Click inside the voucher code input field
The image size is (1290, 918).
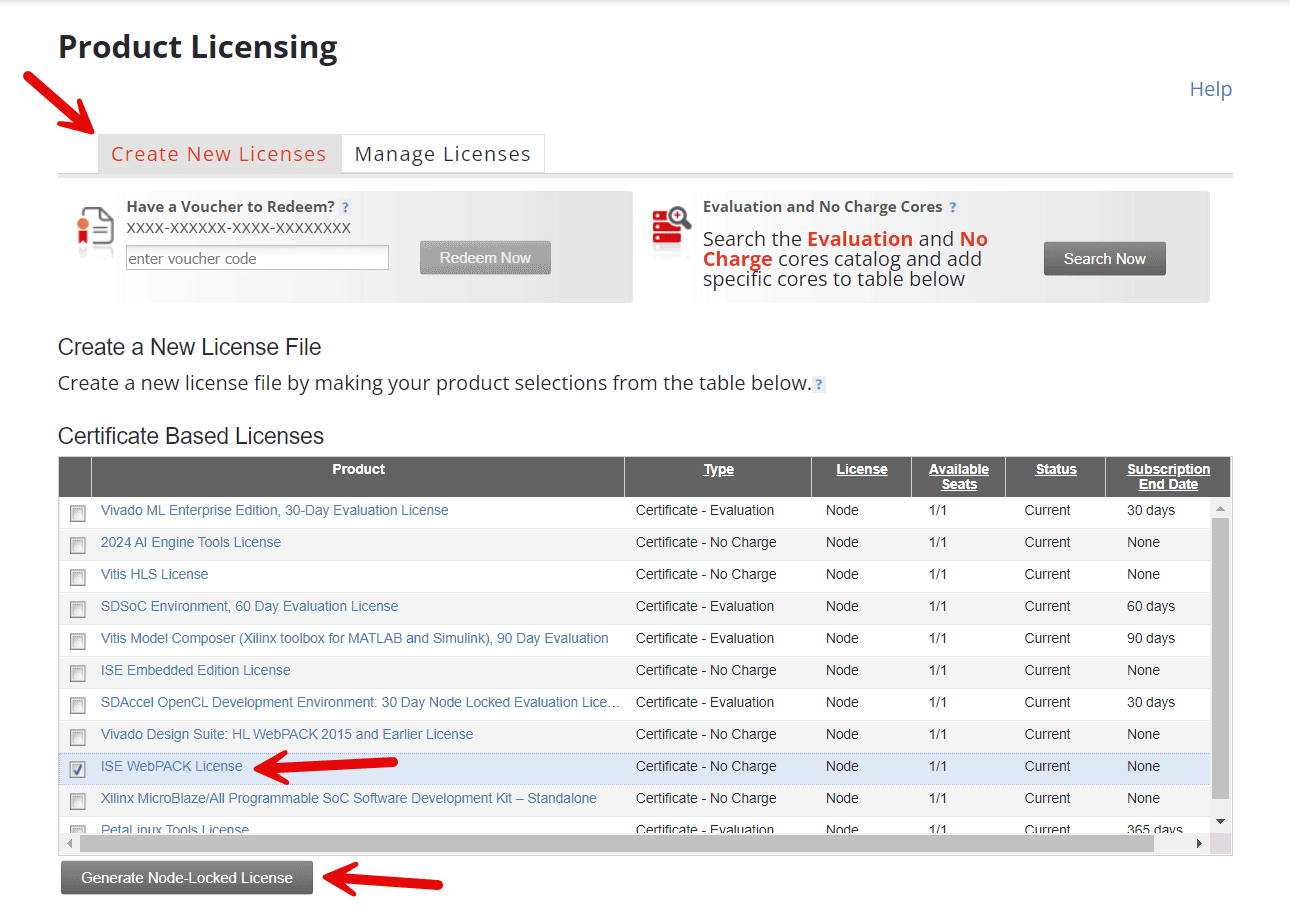pos(256,258)
